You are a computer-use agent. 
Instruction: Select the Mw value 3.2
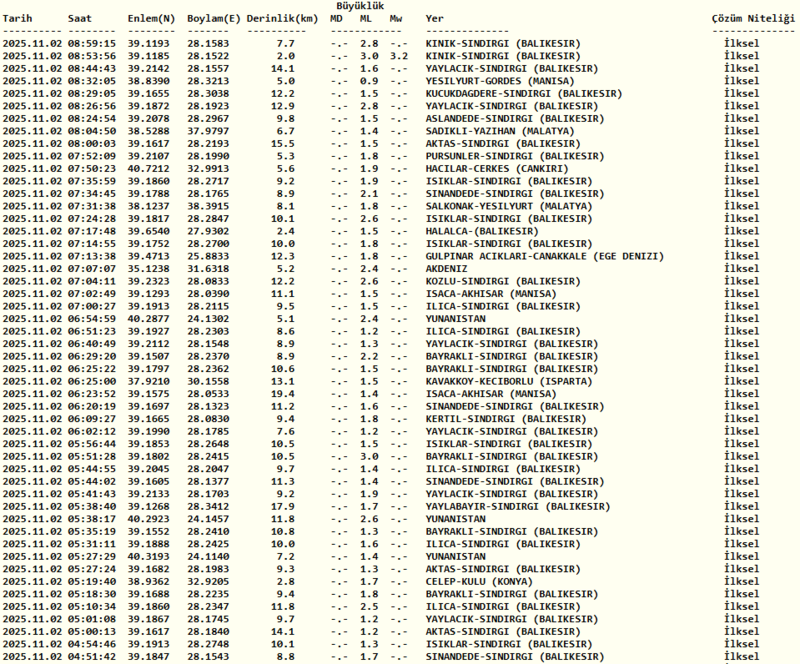click(399, 56)
